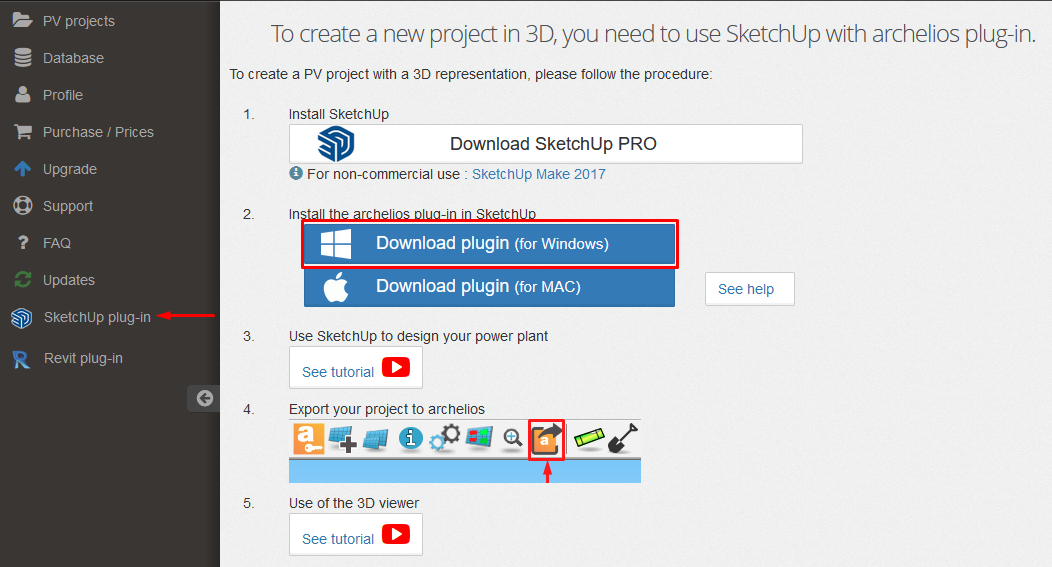Click the See help button
Screen dimensions: 1052x567
tap(749, 289)
